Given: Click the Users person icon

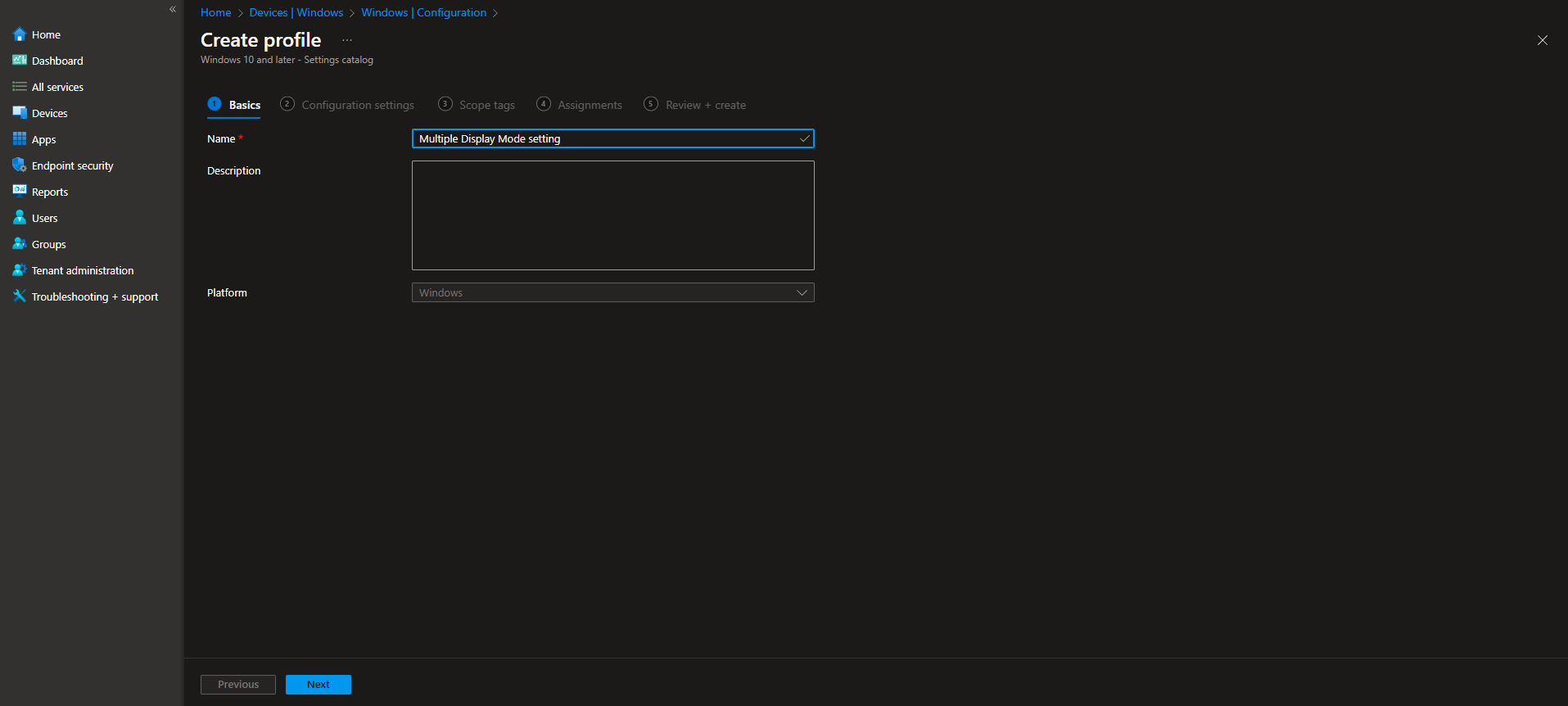Looking at the screenshot, I should click(x=20, y=218).
